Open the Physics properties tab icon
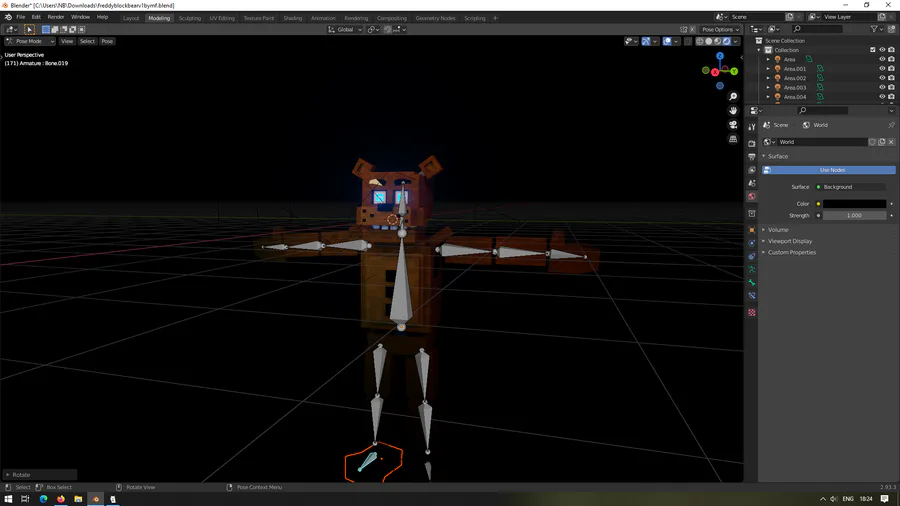900x506 pixels. point(752,243)
